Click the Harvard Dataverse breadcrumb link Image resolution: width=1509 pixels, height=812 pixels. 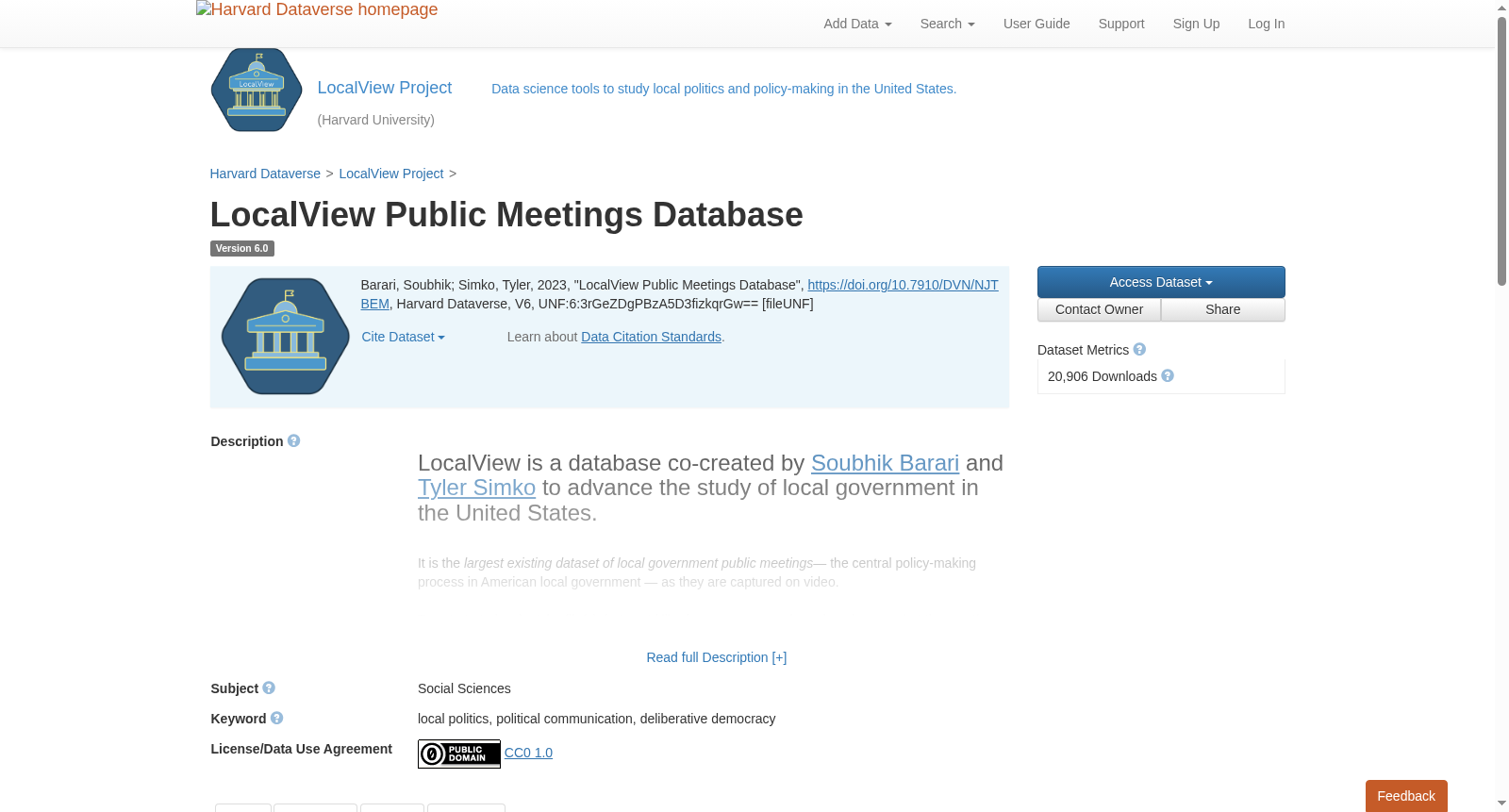[265, 174]
